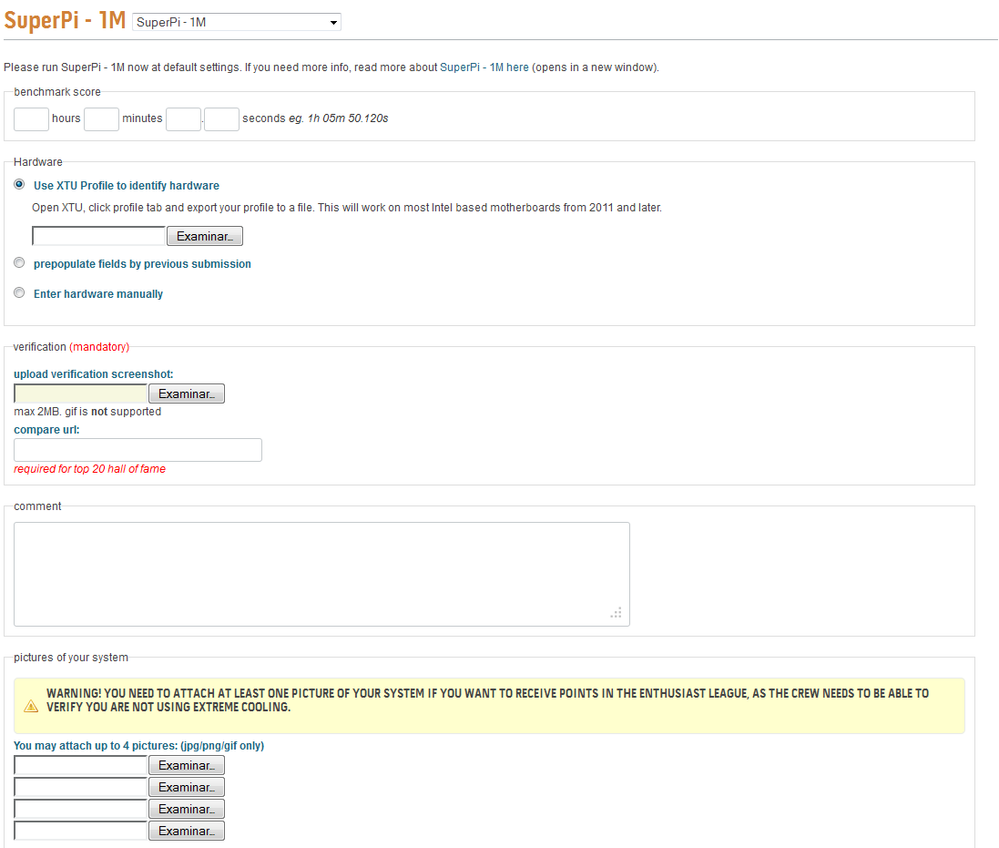Open the SuperPi - 1M benchmark dropdown
Image resolution: width=999 pixels, height=848 pixels.
click(x=236, y=22)
